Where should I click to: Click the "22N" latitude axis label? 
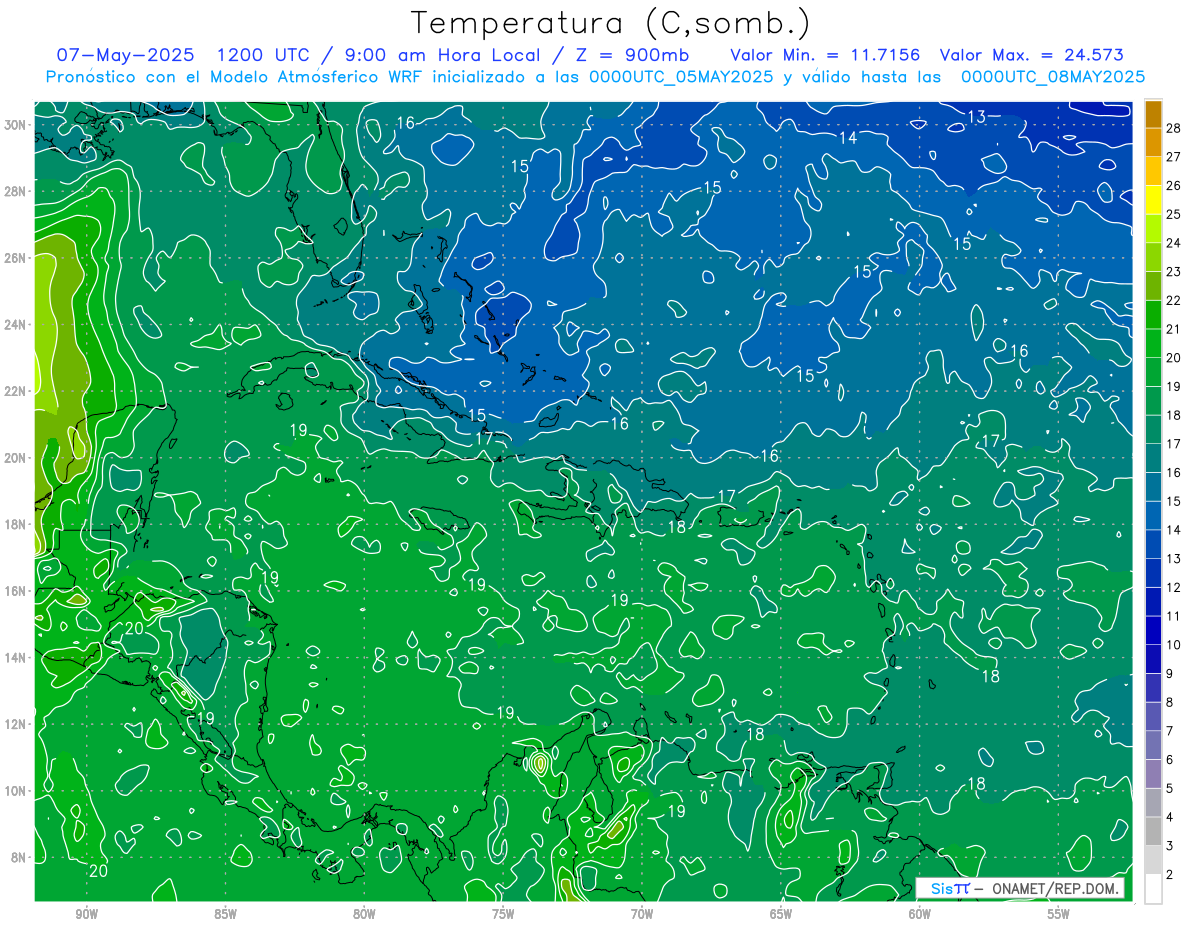click(x=16, y=391)
